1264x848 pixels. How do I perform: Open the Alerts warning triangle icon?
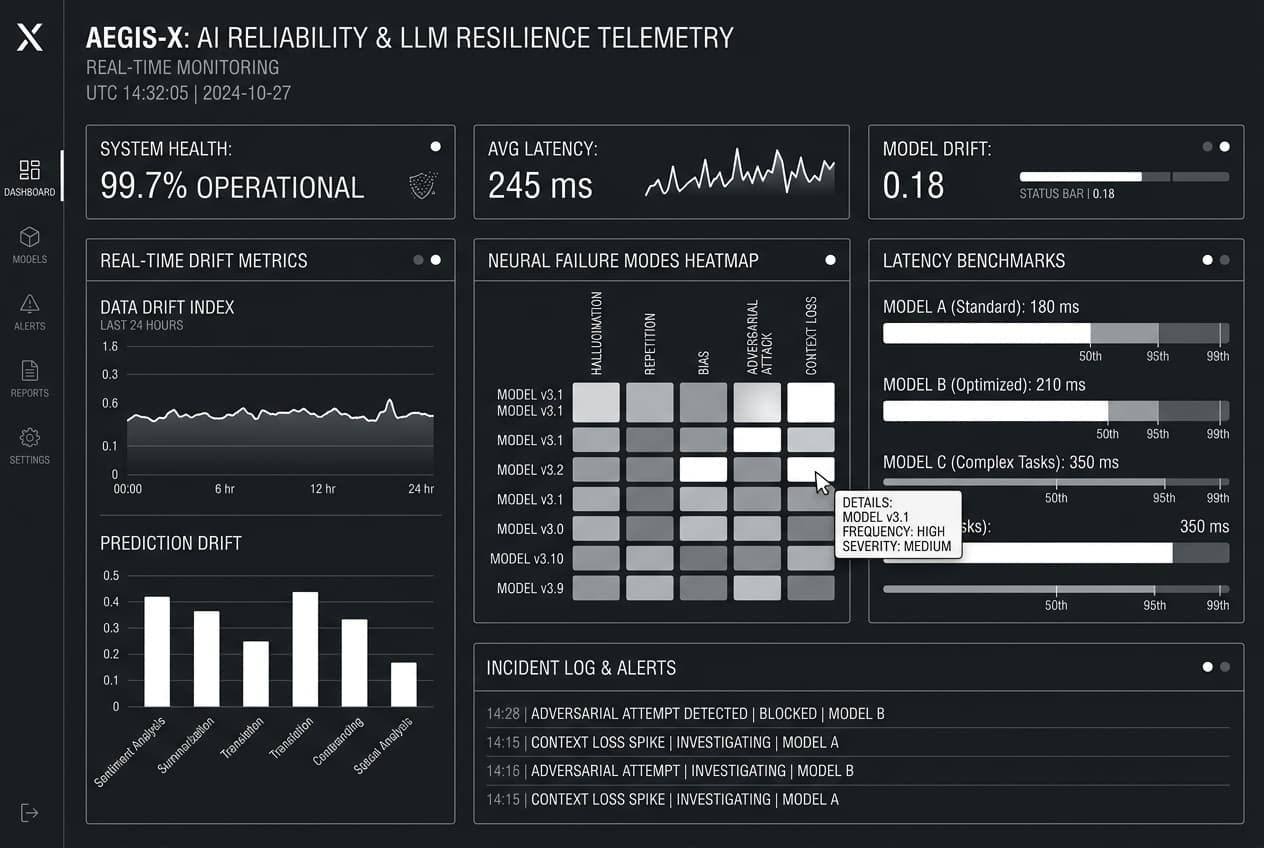(x=30, y=304)
